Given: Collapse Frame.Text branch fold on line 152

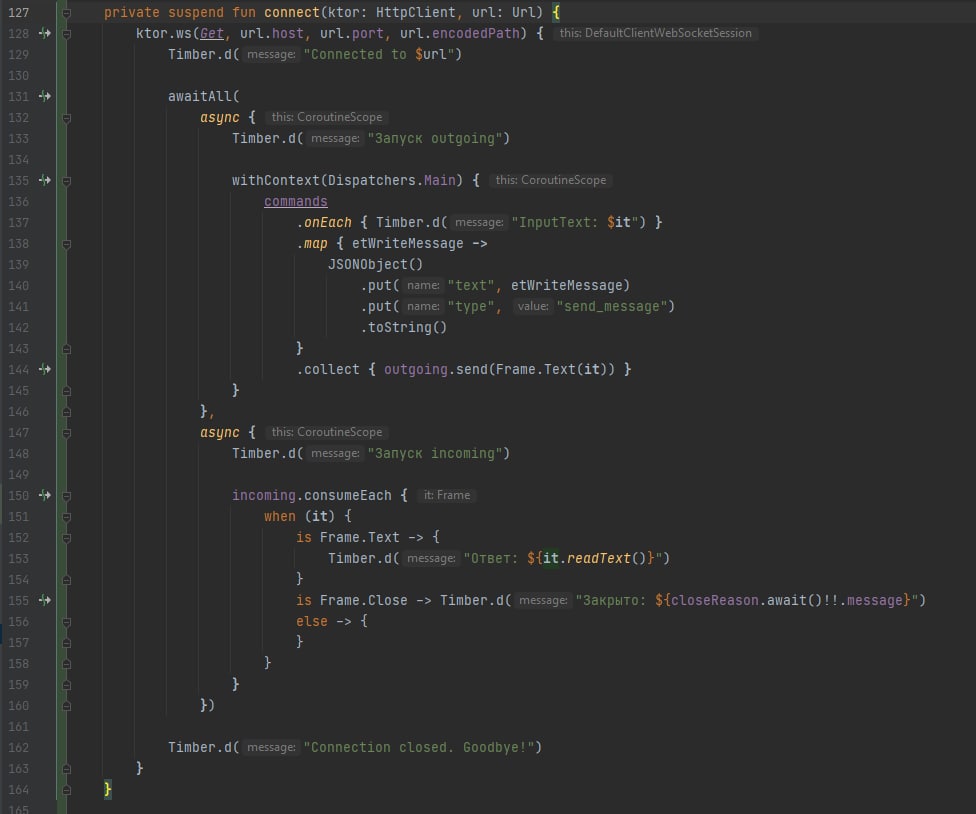Looking at the screenshot, I should 67,538.
